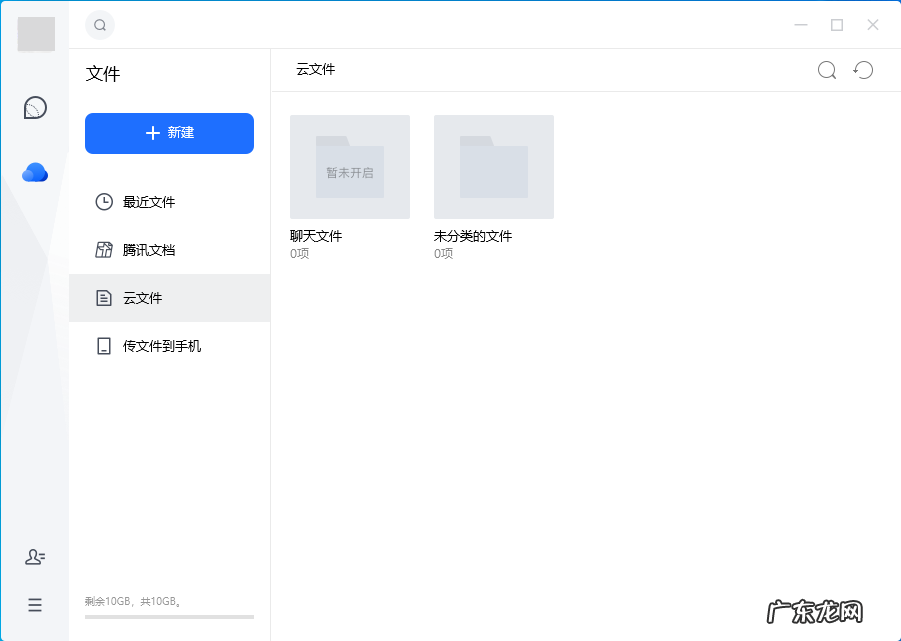Open the 聊天文件 folder

coord(349,166)
